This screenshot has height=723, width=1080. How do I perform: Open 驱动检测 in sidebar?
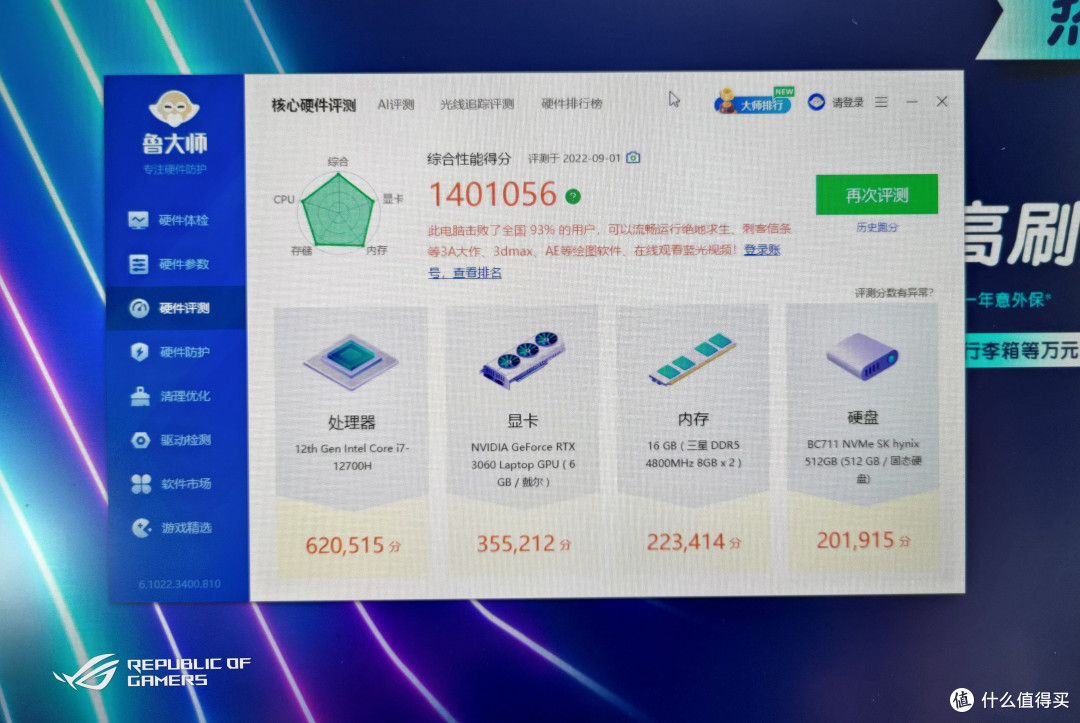172,440
